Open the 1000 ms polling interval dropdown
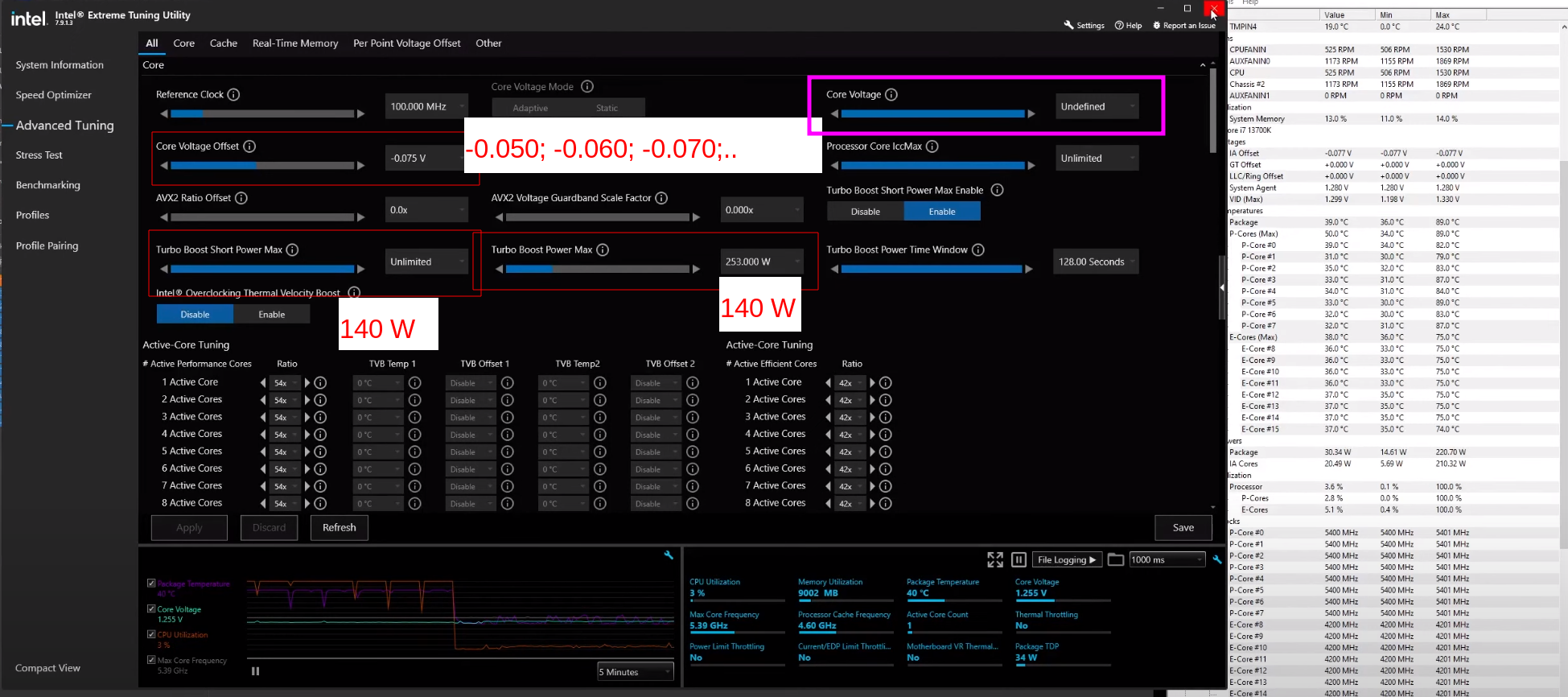The image size is (1568, 697). [x=1167, y=559]
